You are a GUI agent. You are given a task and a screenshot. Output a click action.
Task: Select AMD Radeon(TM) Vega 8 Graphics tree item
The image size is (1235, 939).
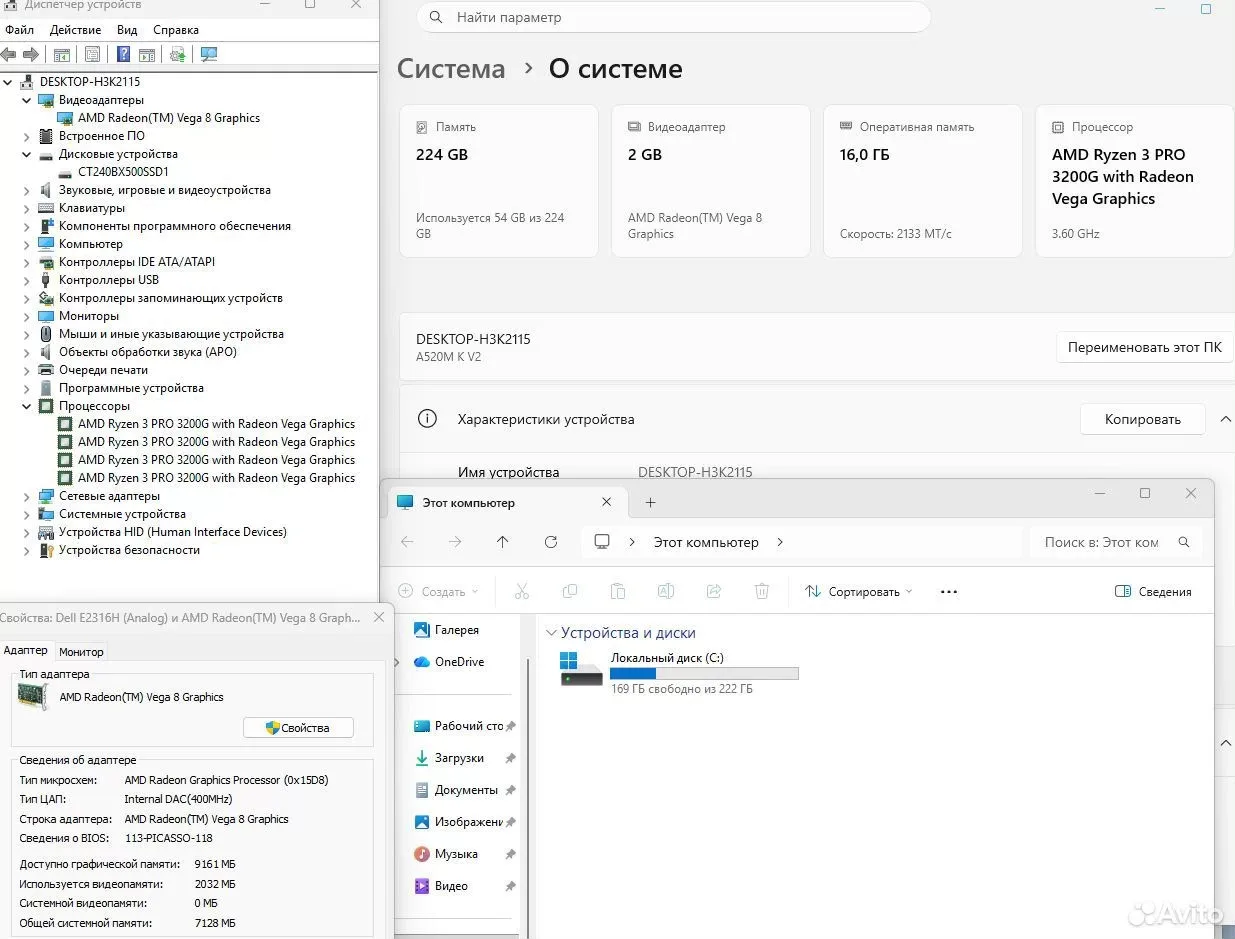[169, 118]
